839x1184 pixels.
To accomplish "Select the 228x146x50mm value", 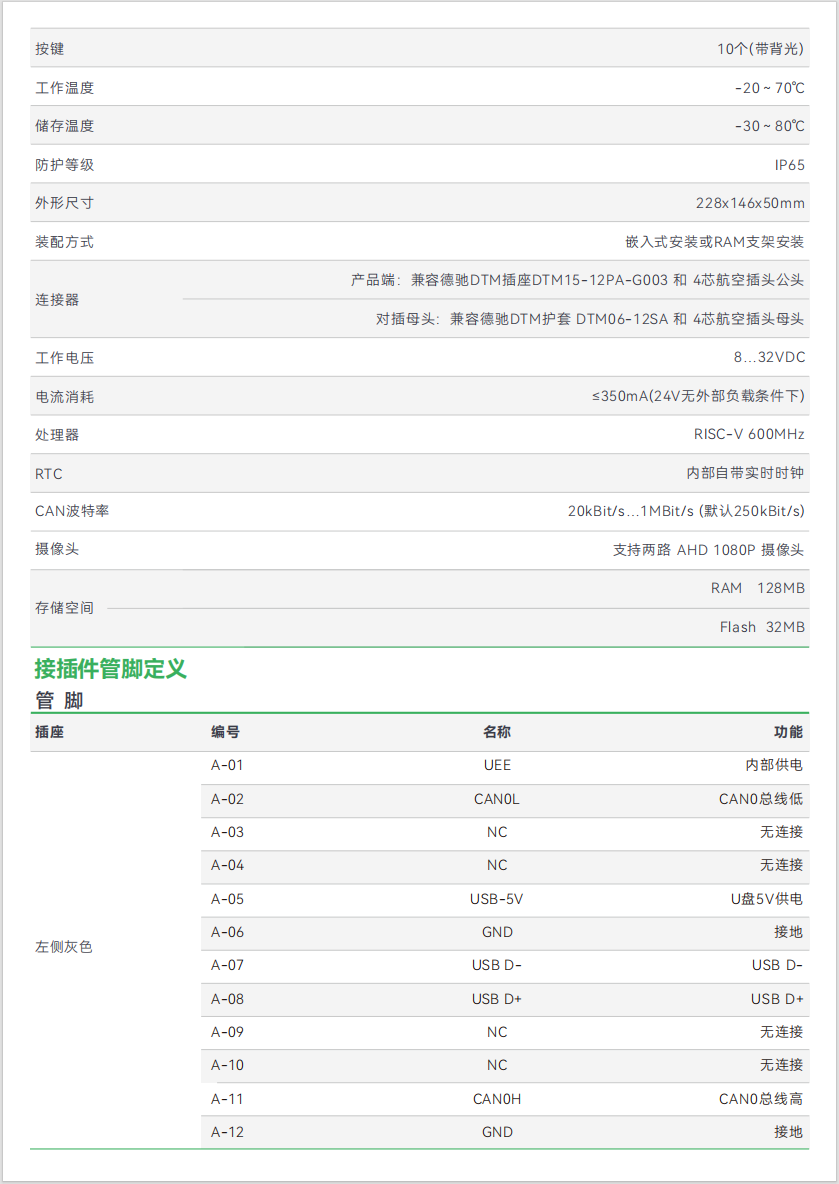I will coord(750,203).
